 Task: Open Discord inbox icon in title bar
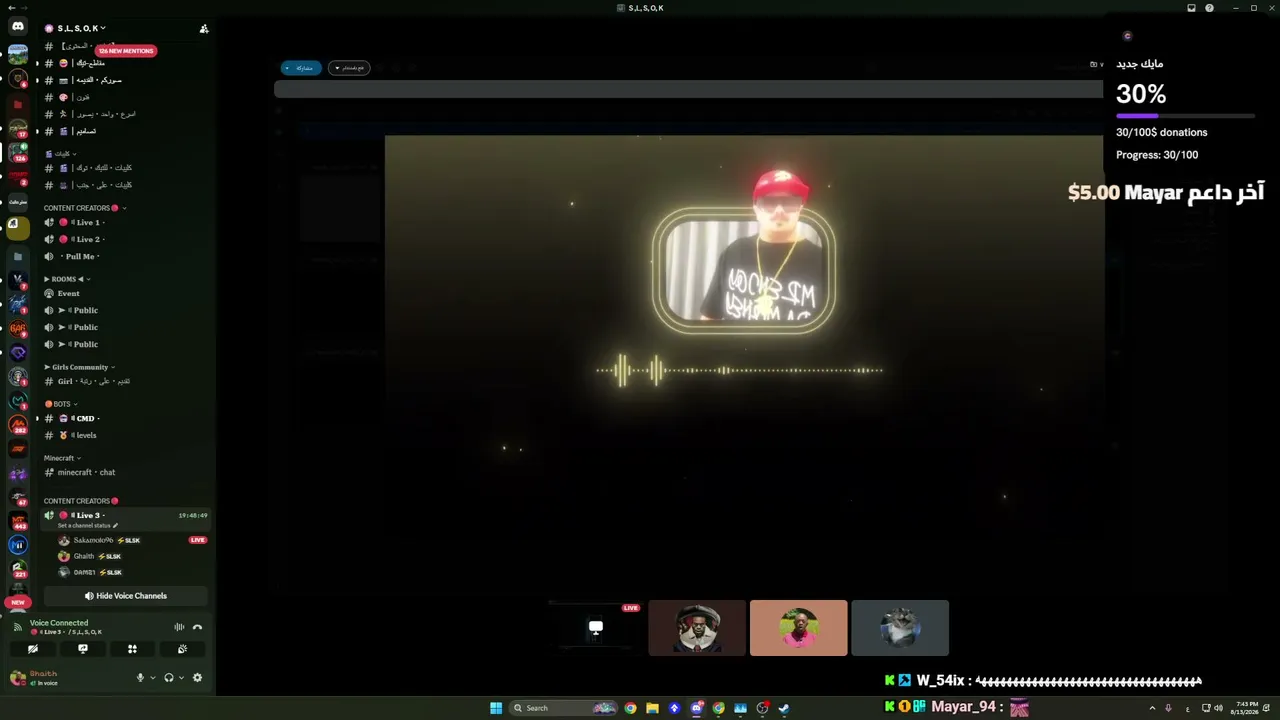[1191, 8]
